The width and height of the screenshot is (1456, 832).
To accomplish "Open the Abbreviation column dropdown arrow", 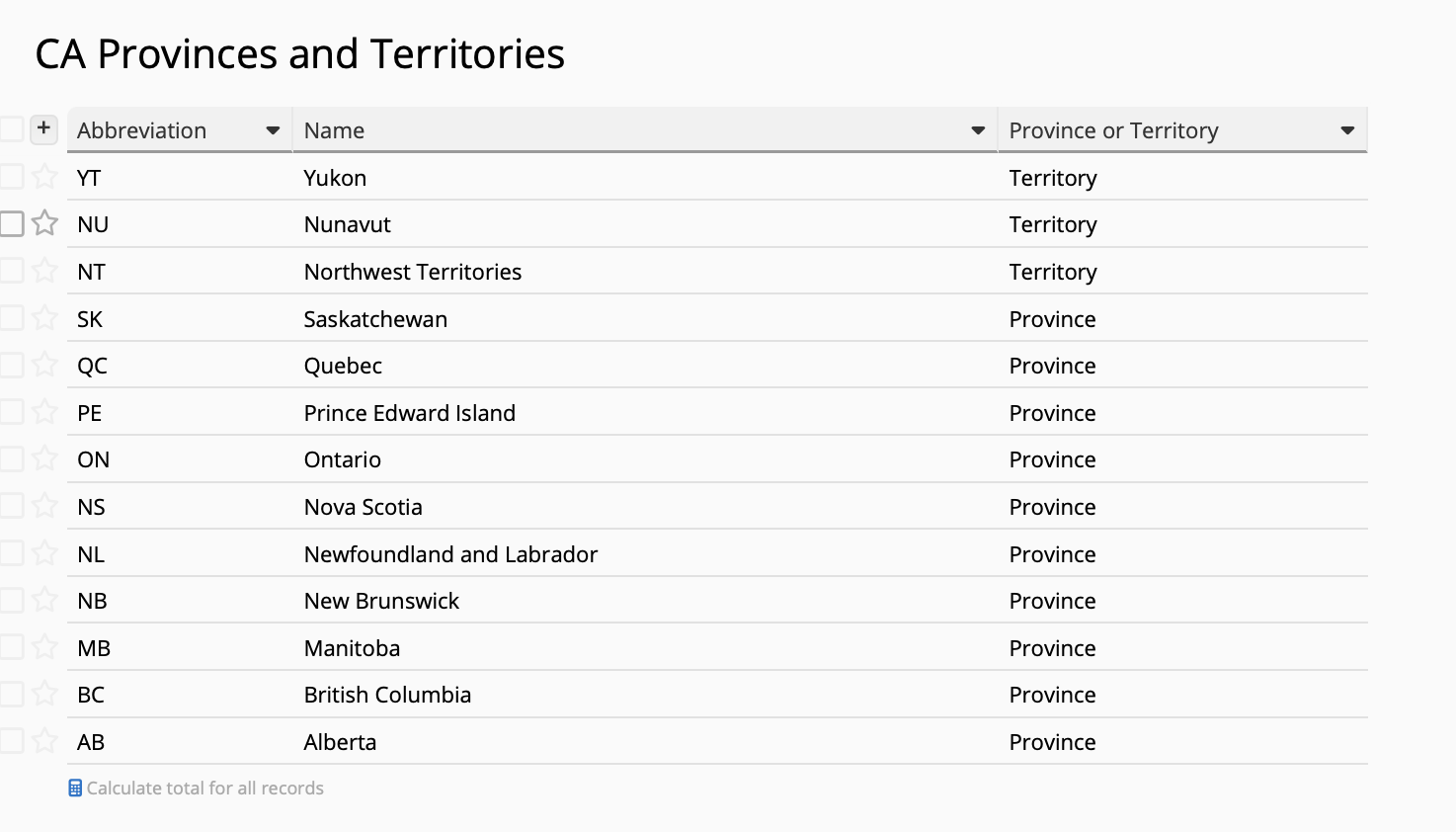I will point(273,130).
